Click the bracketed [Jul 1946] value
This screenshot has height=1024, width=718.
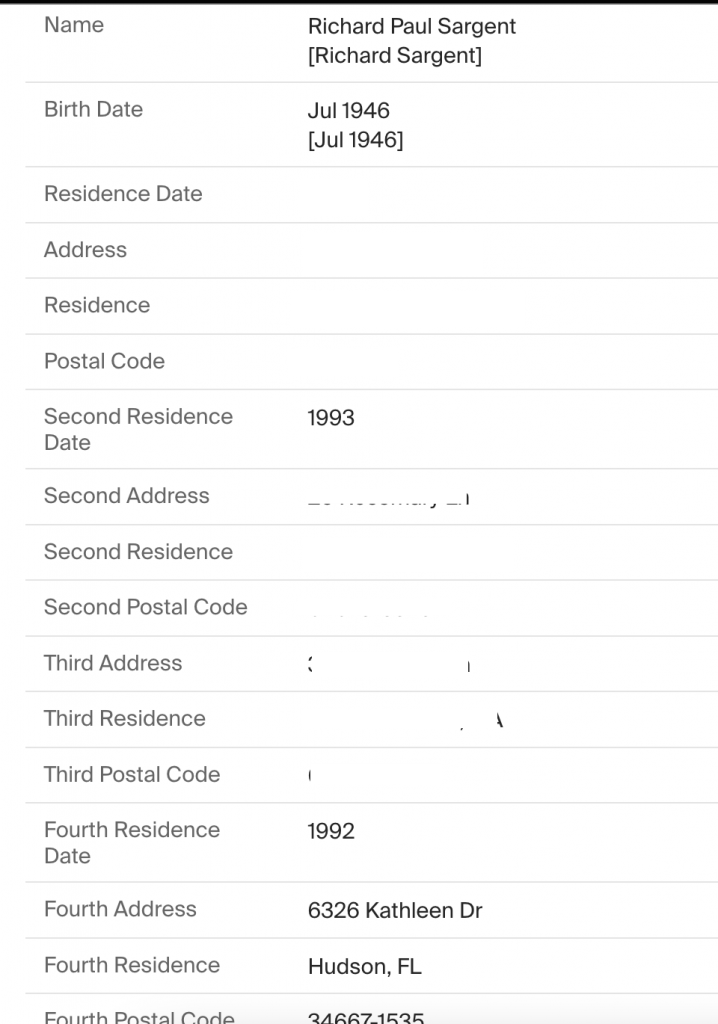(x=355, y=140)
